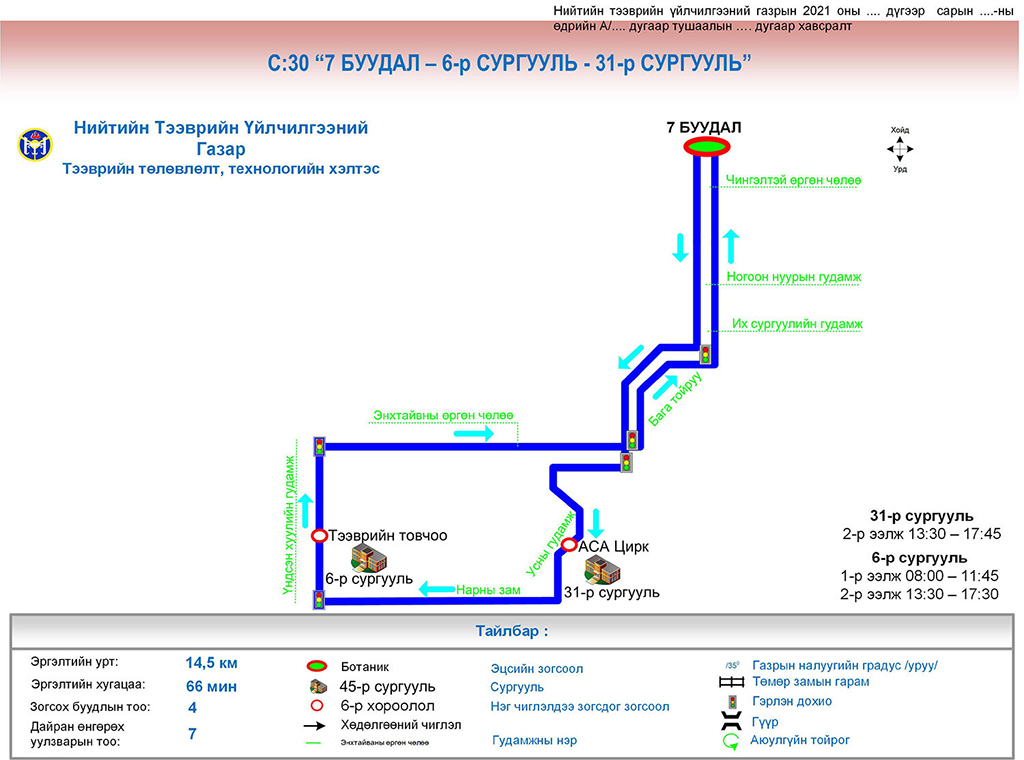Click the compass rose showing Хойд and Урд
Image resolution: width=1024 pixels, height=760 pixels.
click(x=900, y=150)
